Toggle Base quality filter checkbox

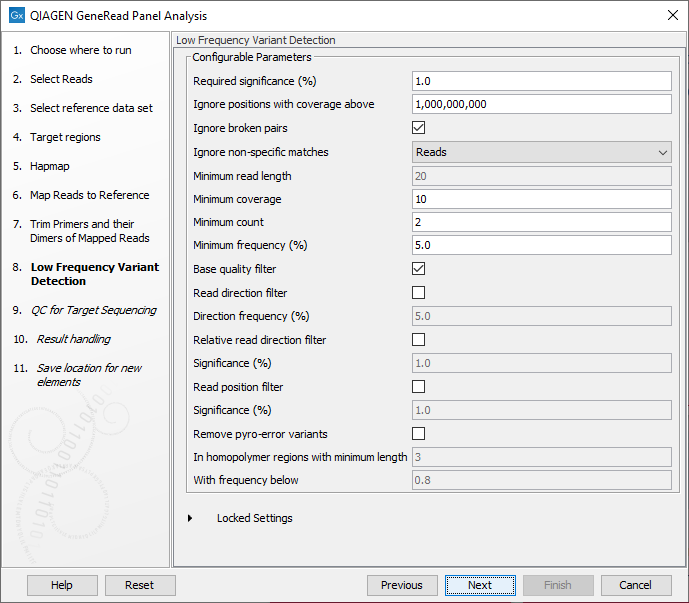tap(418, 269)
